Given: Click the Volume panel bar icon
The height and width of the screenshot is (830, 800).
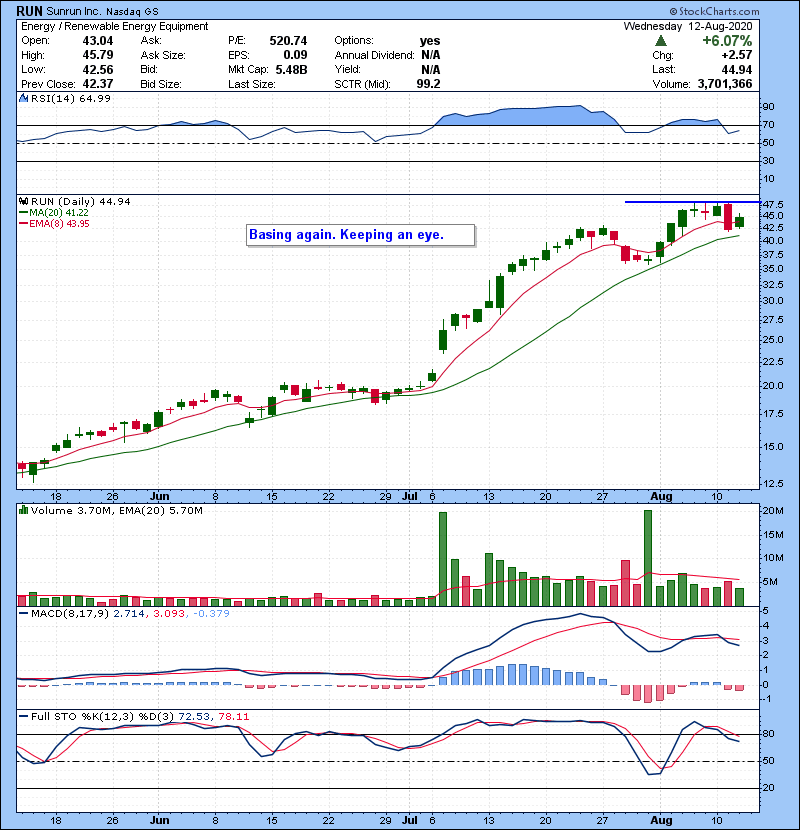Looking at the screenshot, I should pos(23,510).
